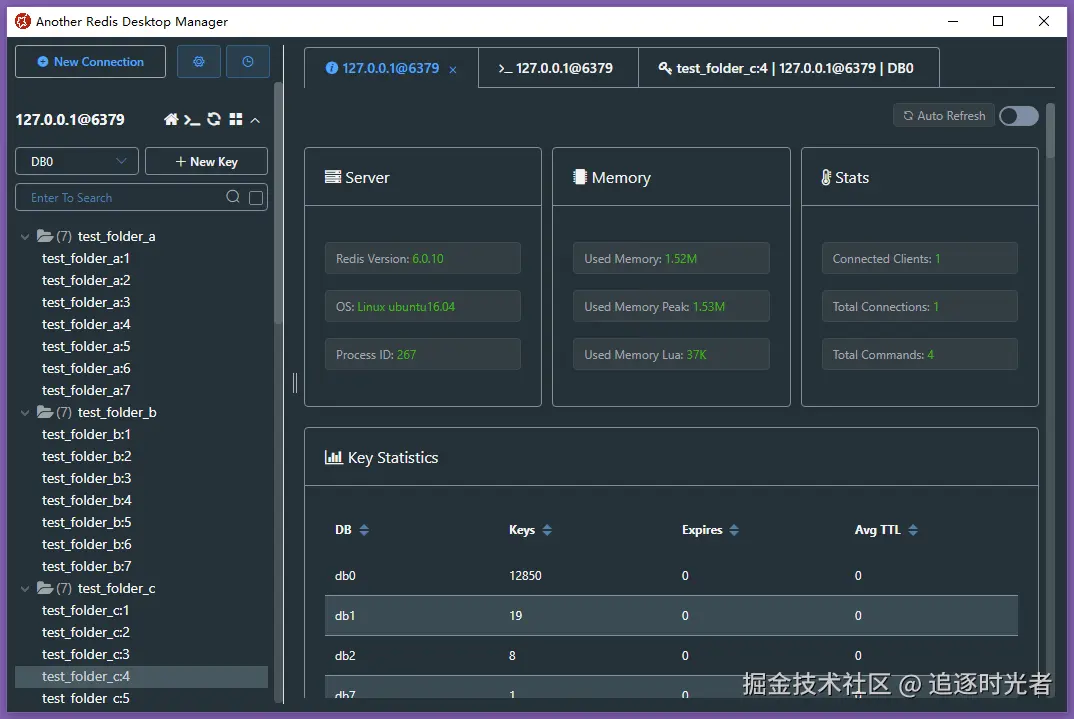Toggle the Auto Refresh switch
Image resolution: width=1074 pixels, height=719 pixels.
(1019, 116)
